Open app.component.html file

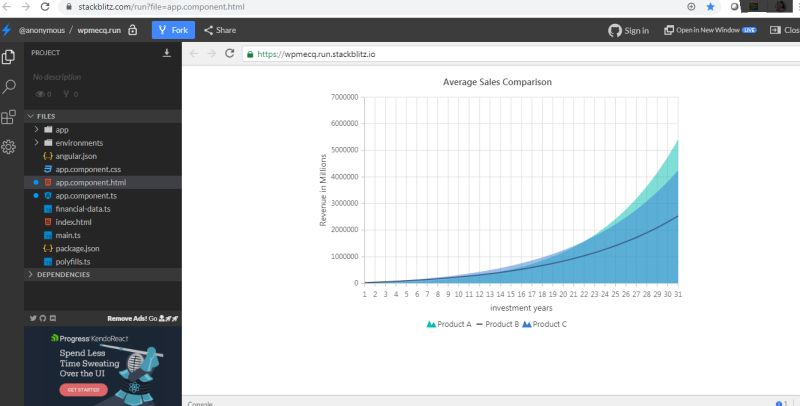pos(103,182)
